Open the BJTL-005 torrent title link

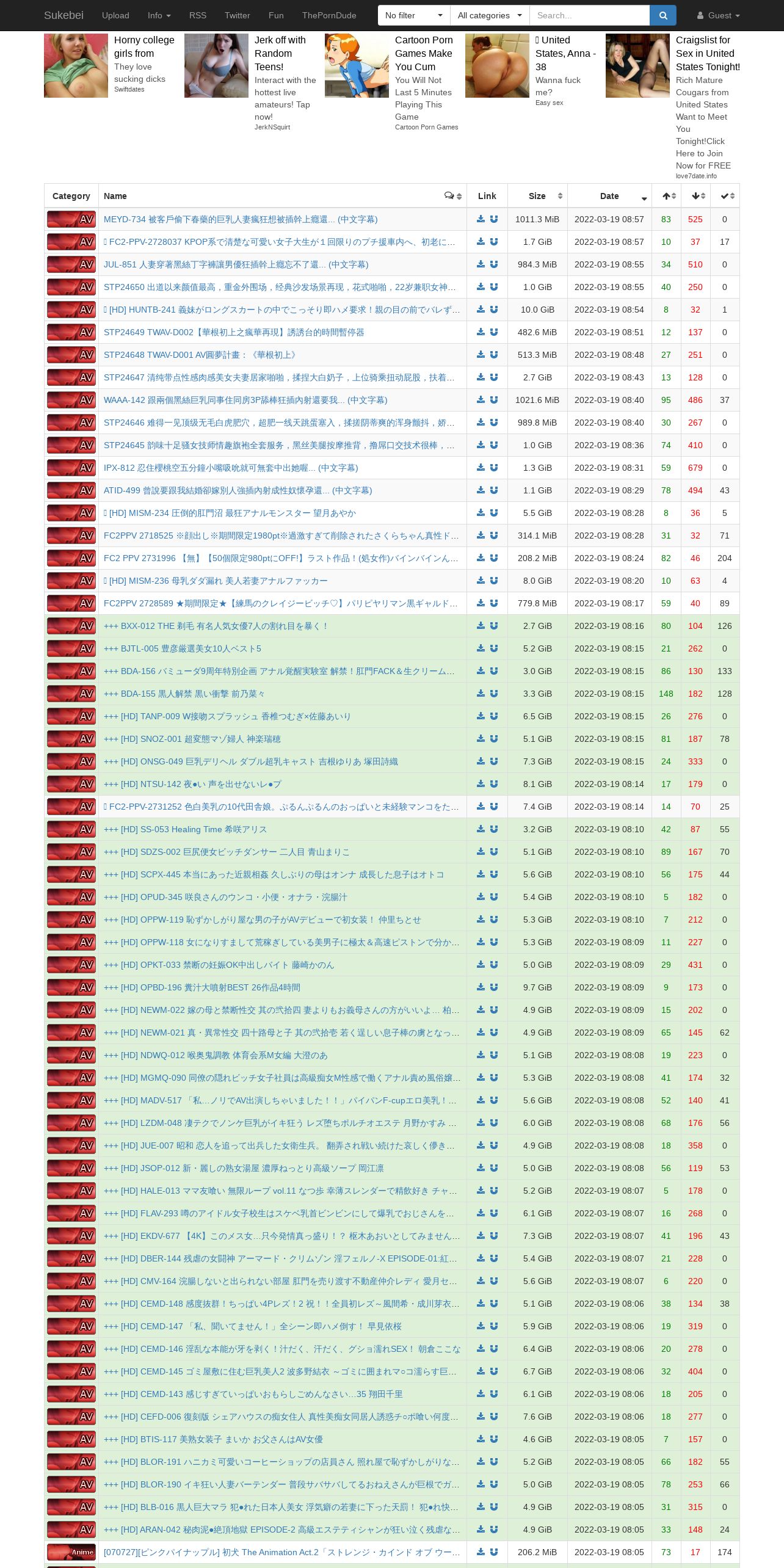[183, 648]
